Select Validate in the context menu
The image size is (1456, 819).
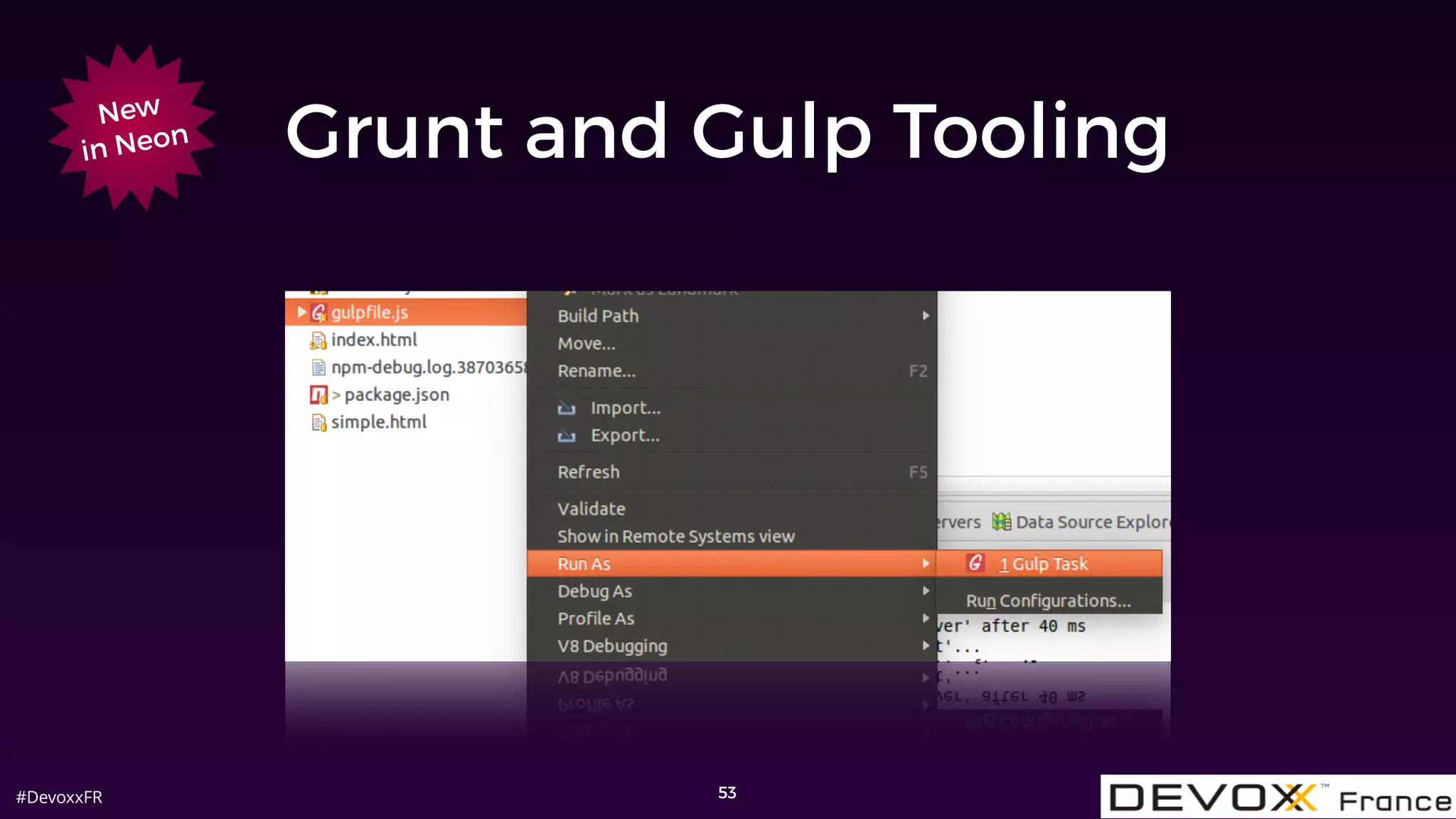point(732,509)
